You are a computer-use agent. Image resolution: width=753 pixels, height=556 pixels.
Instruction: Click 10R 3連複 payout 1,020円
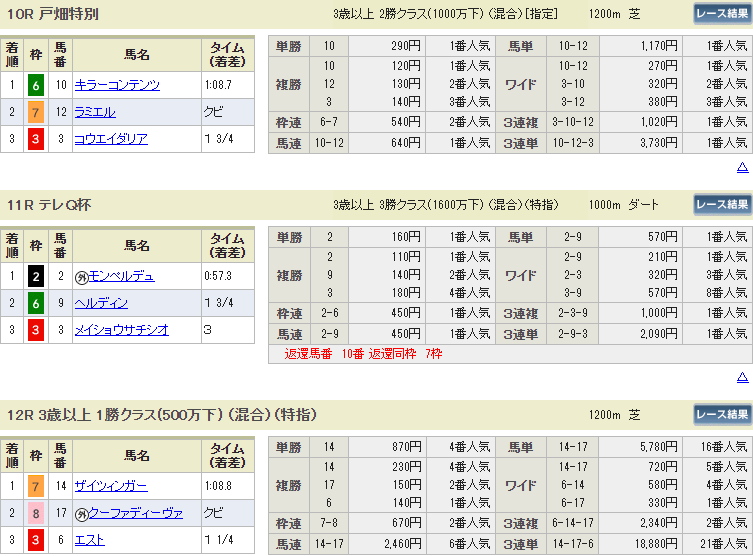pyautogui.click(x=658, y=122)
